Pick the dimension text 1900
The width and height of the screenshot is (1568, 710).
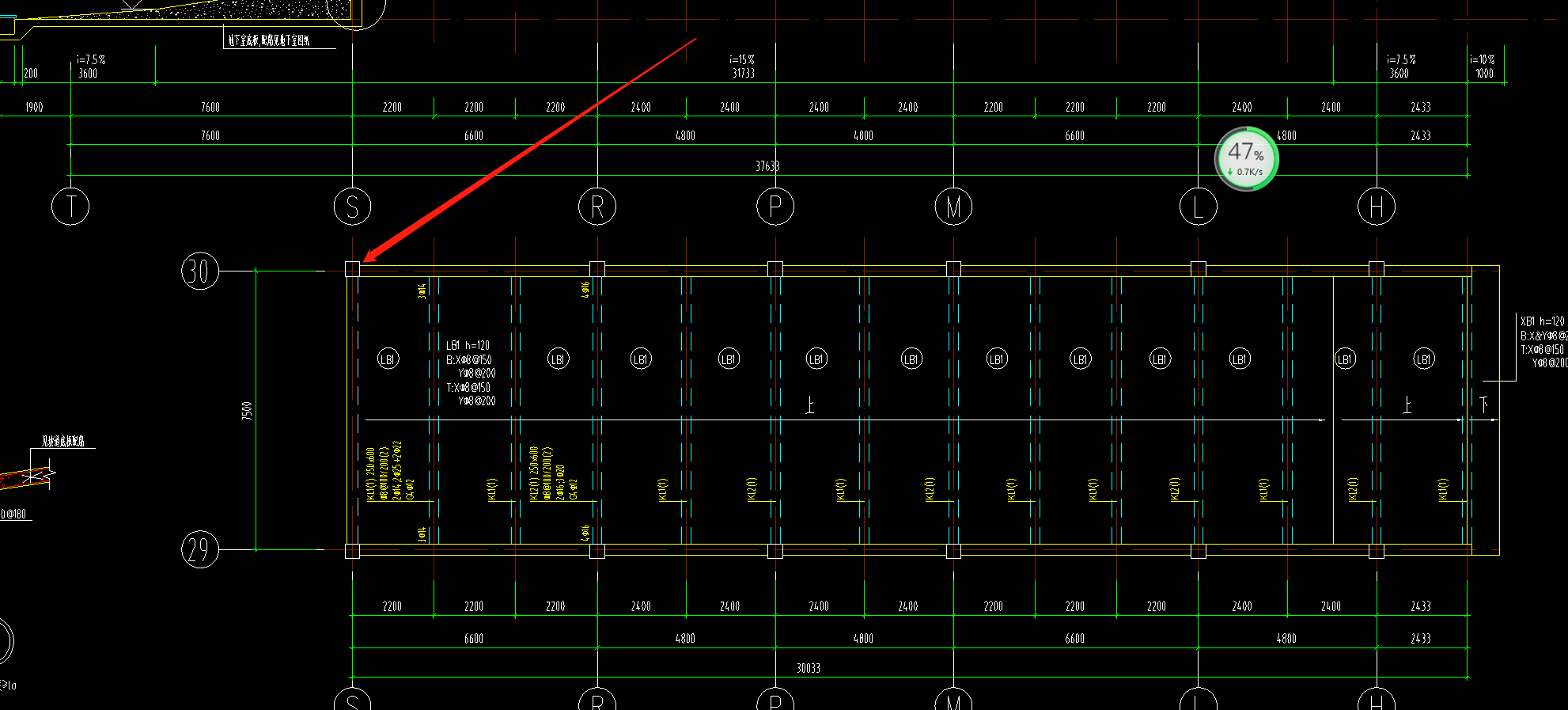coord(34,107)
